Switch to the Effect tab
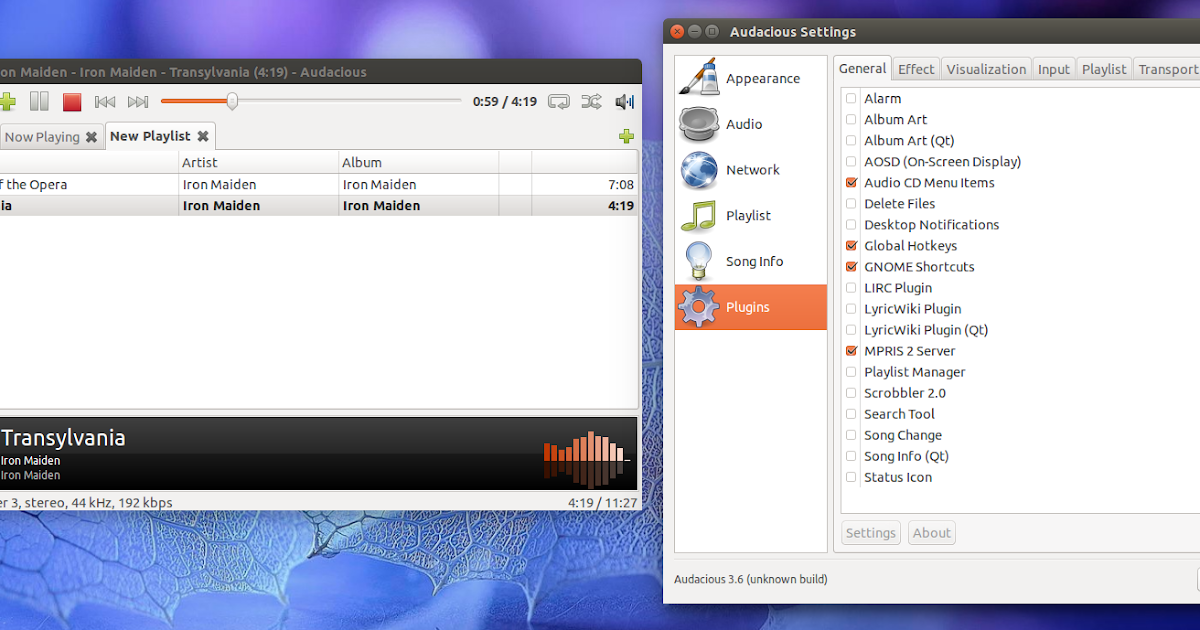This screenshot has height=630, width=1200. coord(916,68)
